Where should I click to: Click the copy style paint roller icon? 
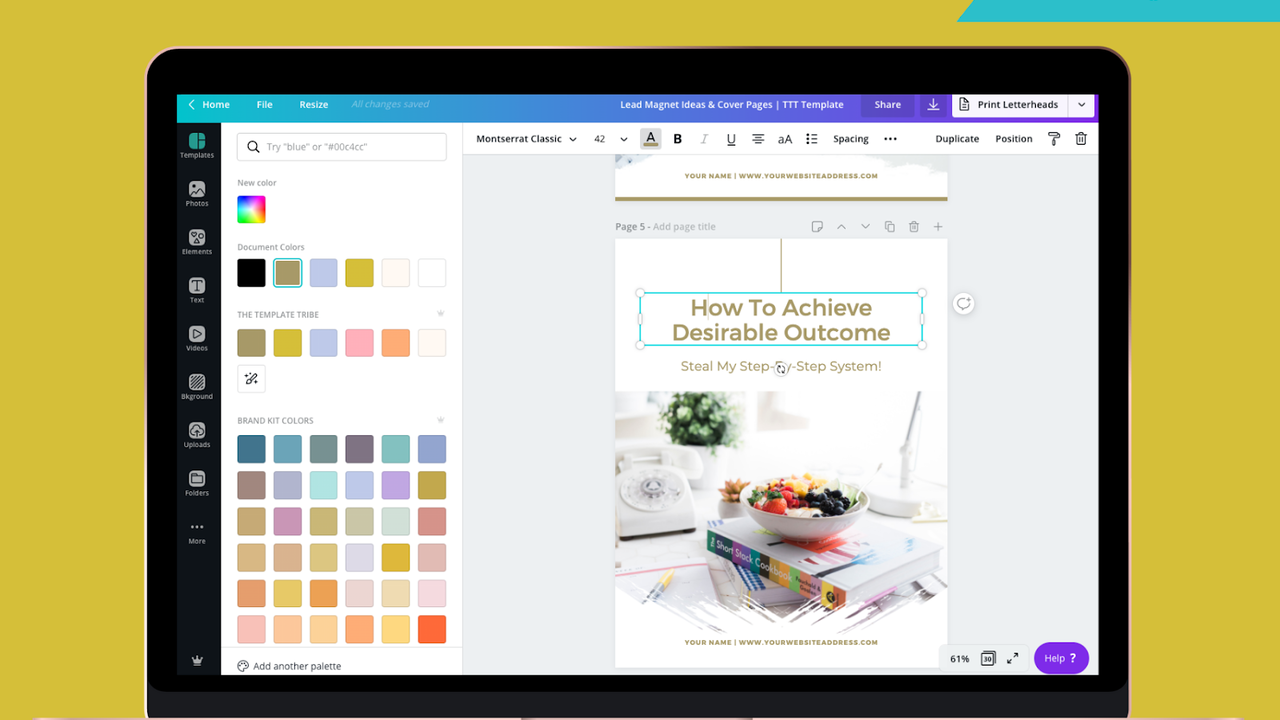click(x=1054, y=139)
